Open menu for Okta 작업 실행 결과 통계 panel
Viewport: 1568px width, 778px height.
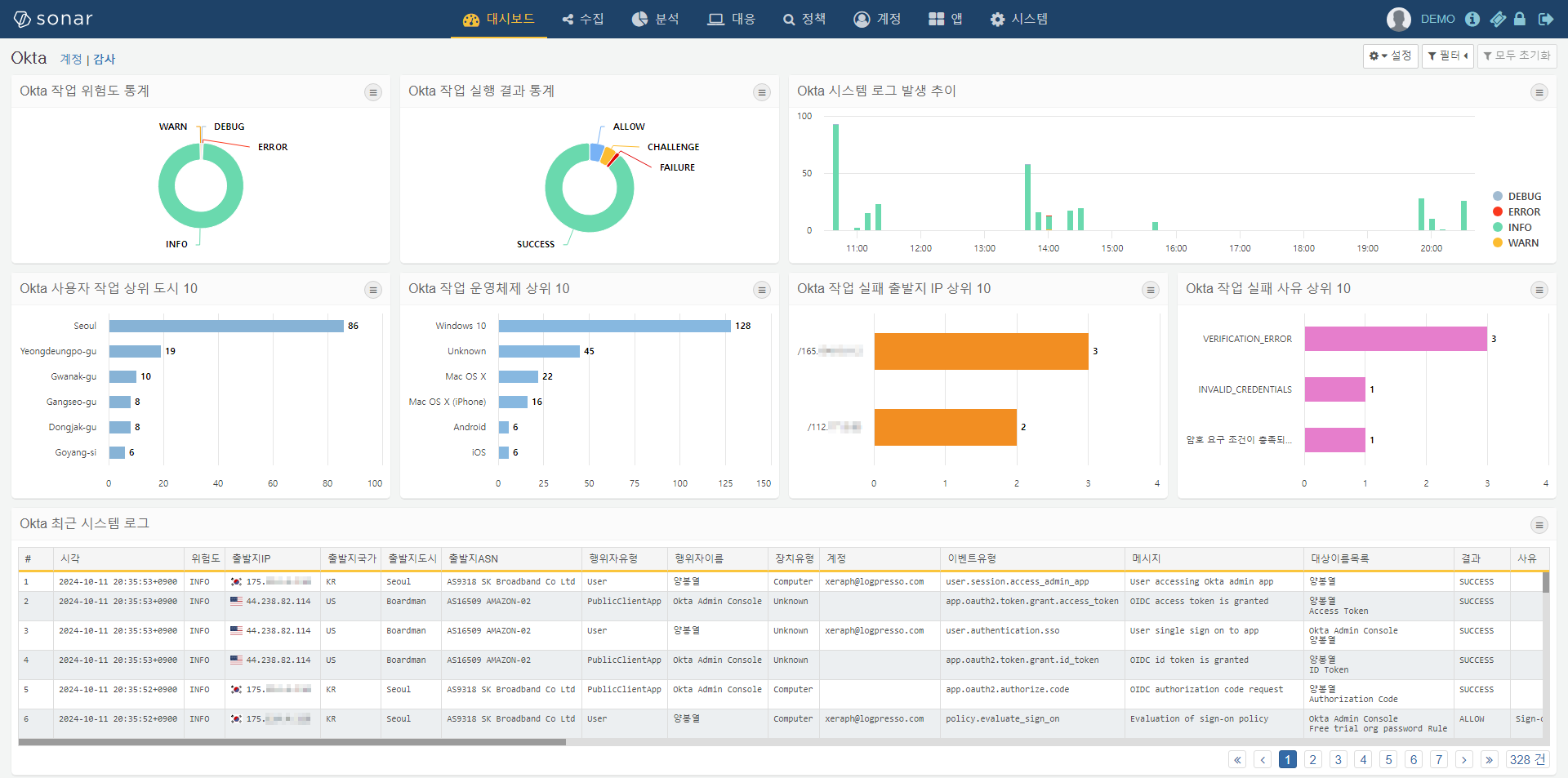pyautogui.click(x=762, y=92)
